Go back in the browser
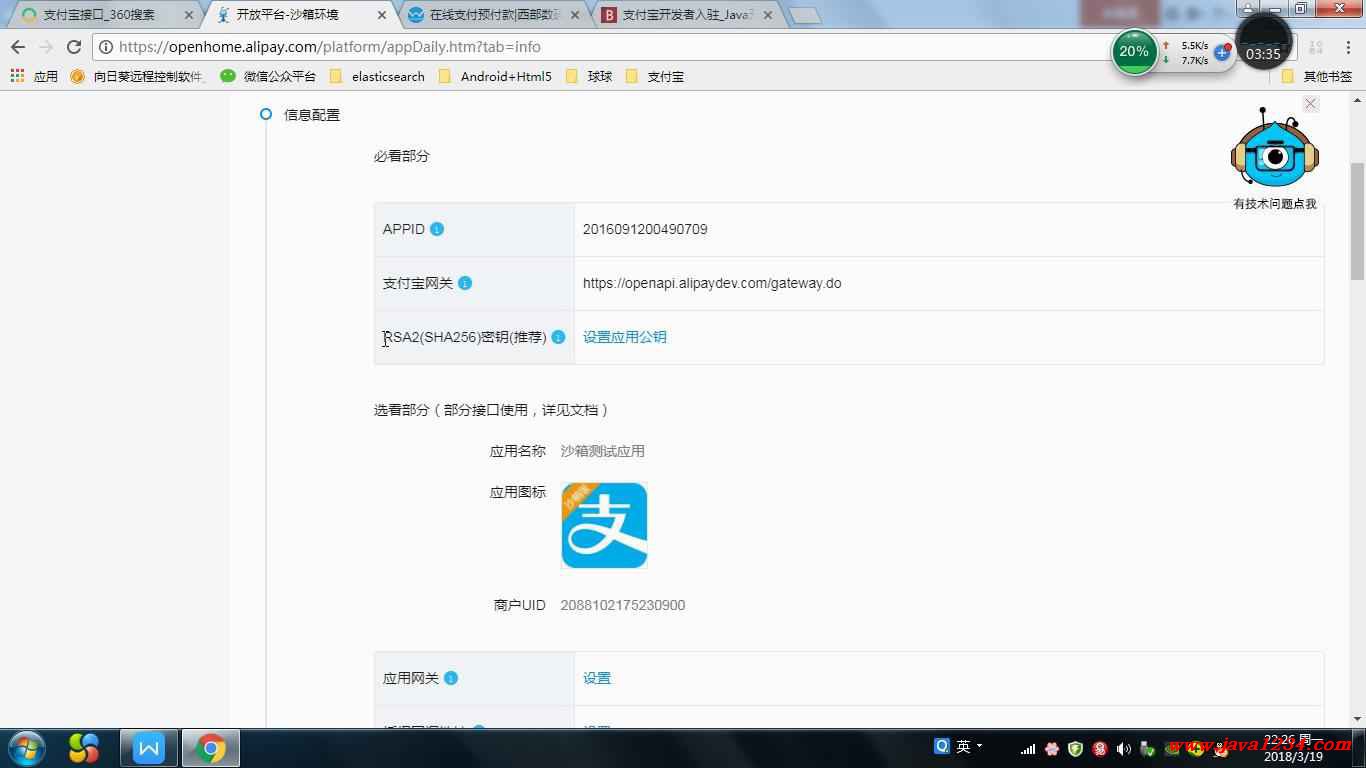 [x=18, y=47]
